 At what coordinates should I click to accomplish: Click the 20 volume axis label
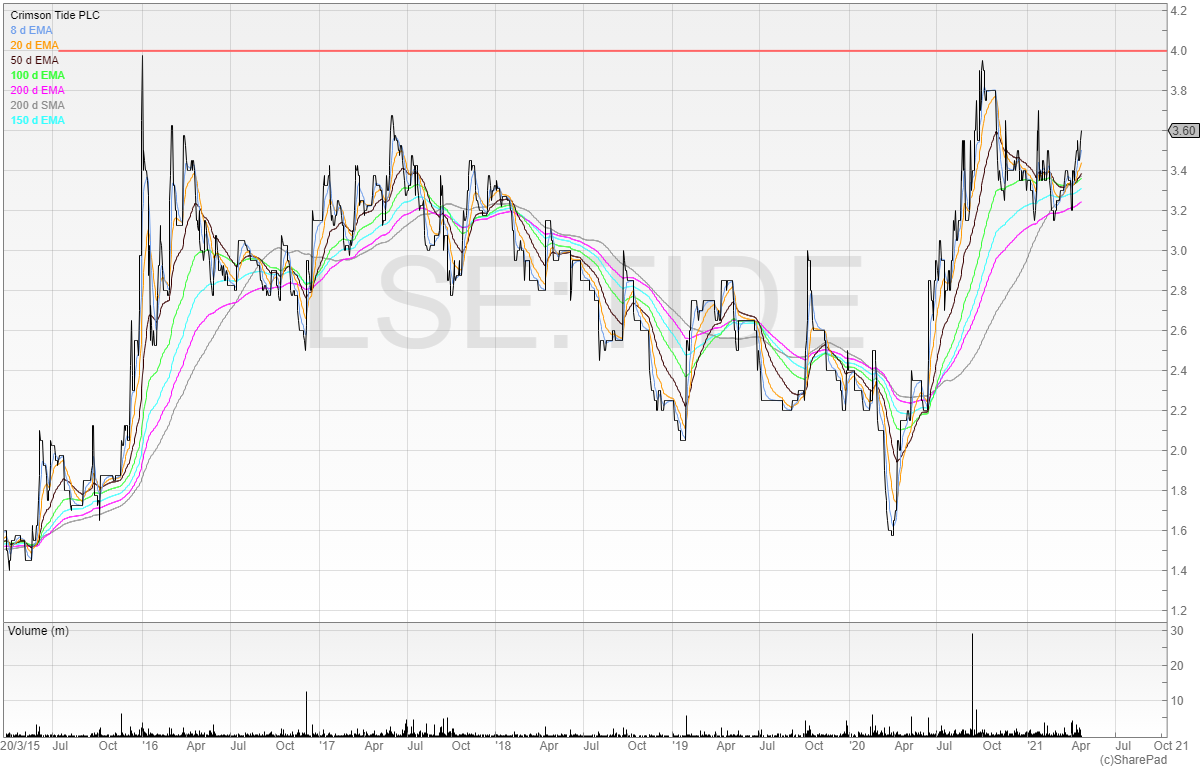(x=1176, y=666)
